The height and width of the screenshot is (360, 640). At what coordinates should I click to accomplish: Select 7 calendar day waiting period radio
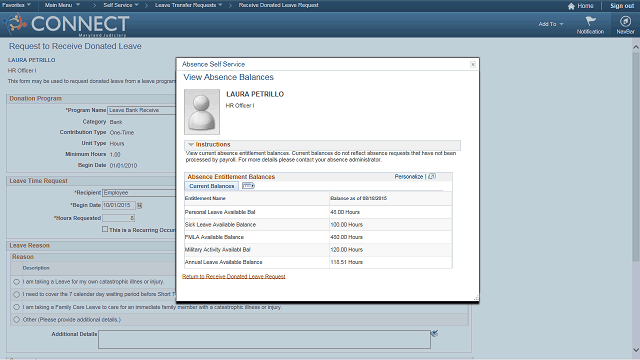click(16, 294)
